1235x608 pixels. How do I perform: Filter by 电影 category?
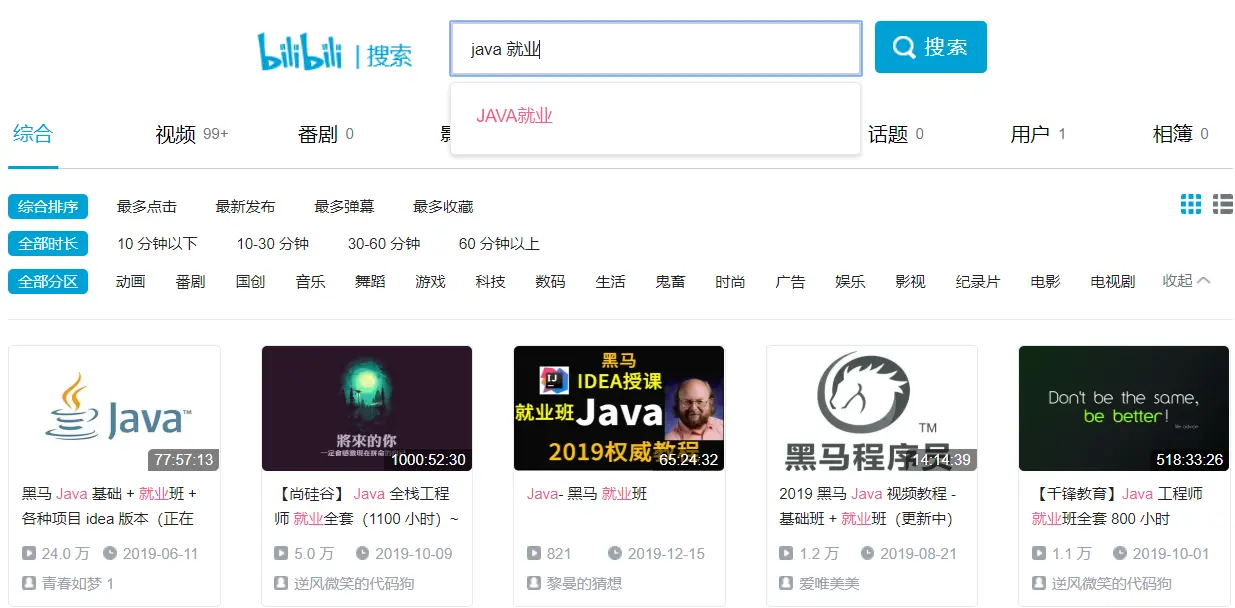pos(1046,282)
